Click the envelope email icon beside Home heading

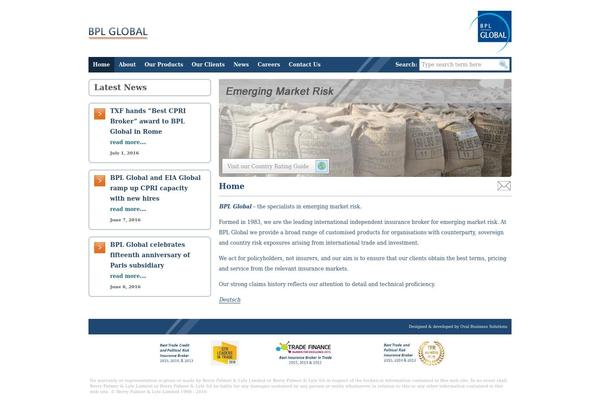click(504, 186)
